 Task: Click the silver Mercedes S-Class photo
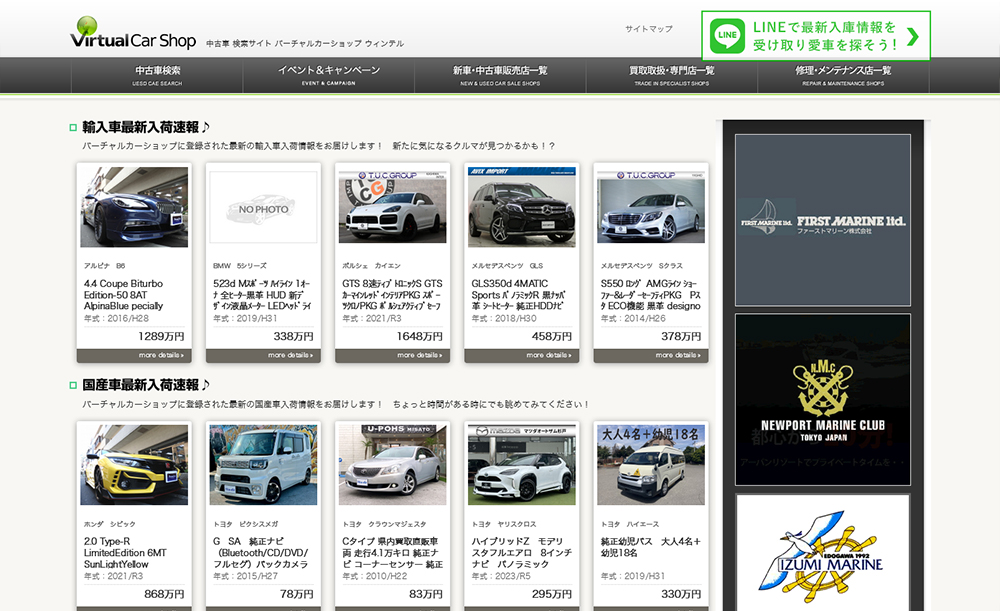(651, 207)
